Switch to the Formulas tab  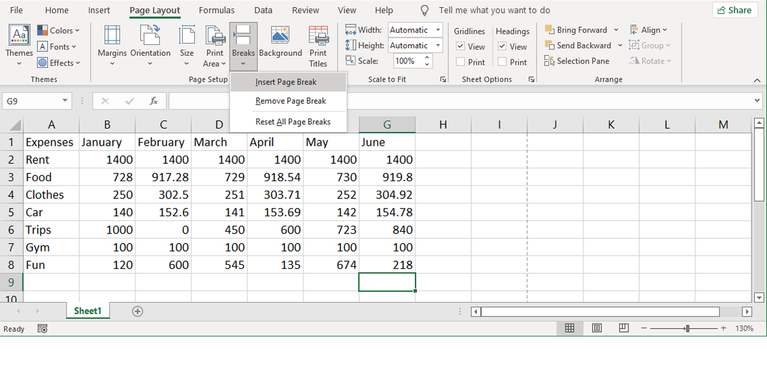(216, 10)
